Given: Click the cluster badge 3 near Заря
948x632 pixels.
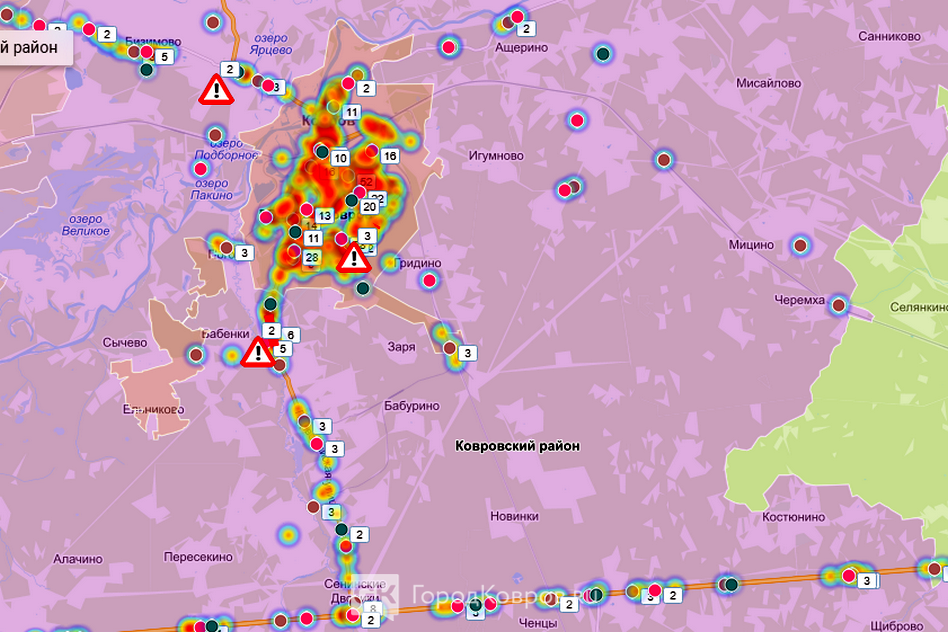Looking at the screenshot, I should coord(467,352).
